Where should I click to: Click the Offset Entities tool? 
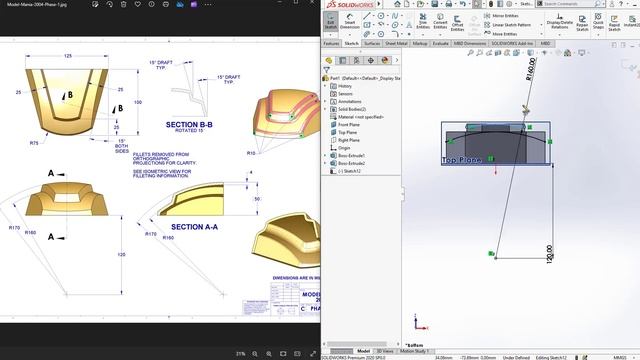[457, 23]
